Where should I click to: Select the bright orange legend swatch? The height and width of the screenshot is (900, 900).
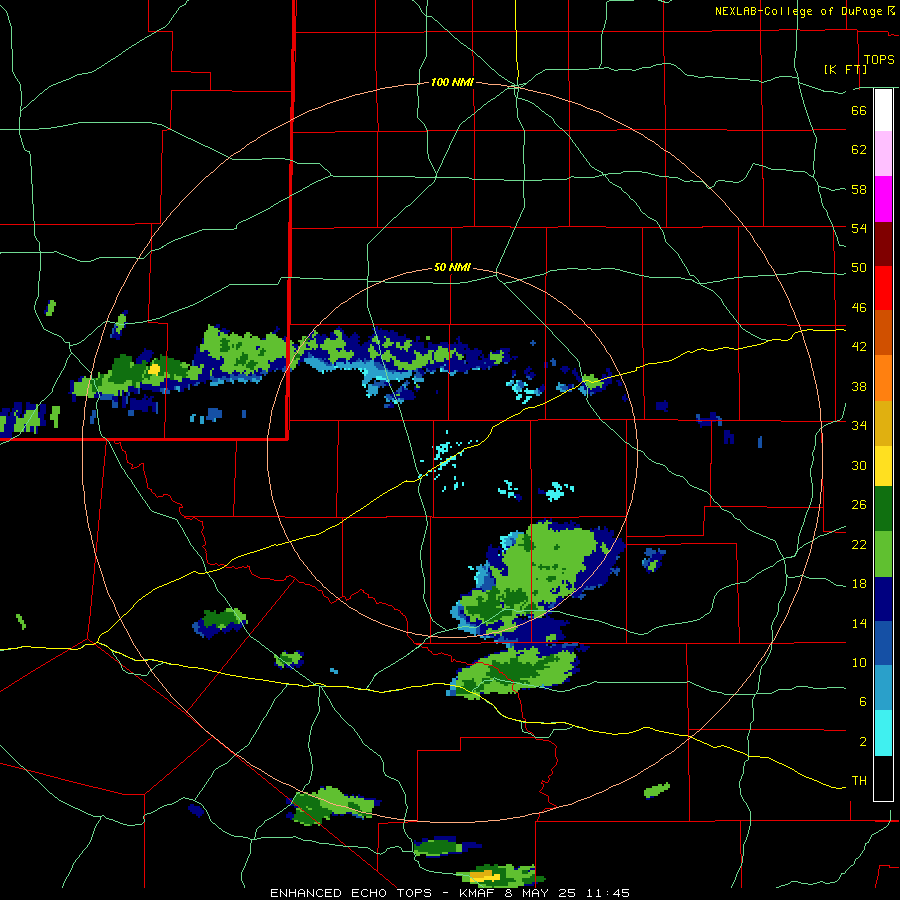pyautogui.click(x=883, y=378)
